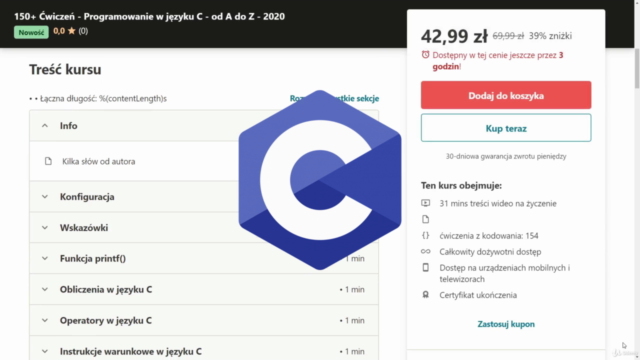Expand the Wskazówki section chevron
Image resolution: width=640 pixels, height=360 pixels.
[44, 228]
